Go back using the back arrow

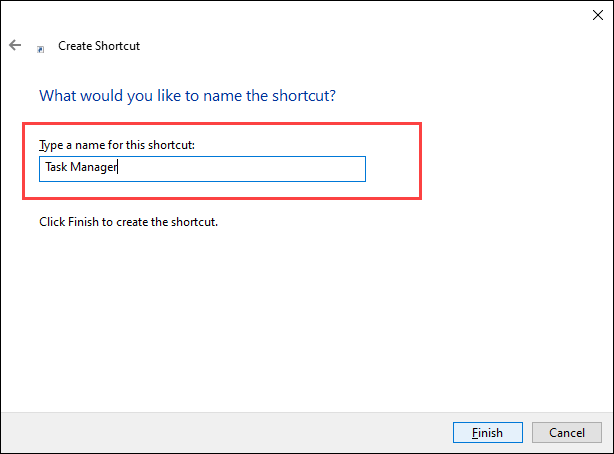tap(15, 46)
